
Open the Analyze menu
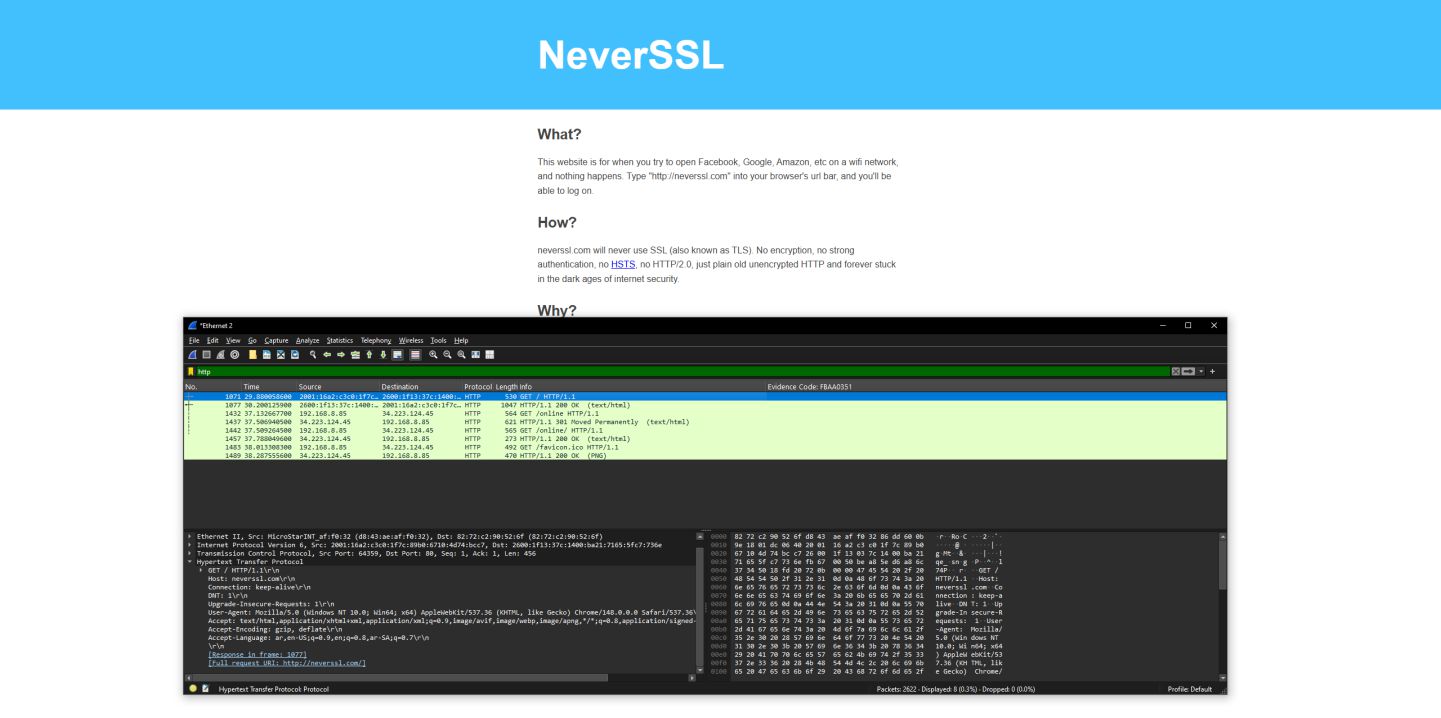point(308,341)
